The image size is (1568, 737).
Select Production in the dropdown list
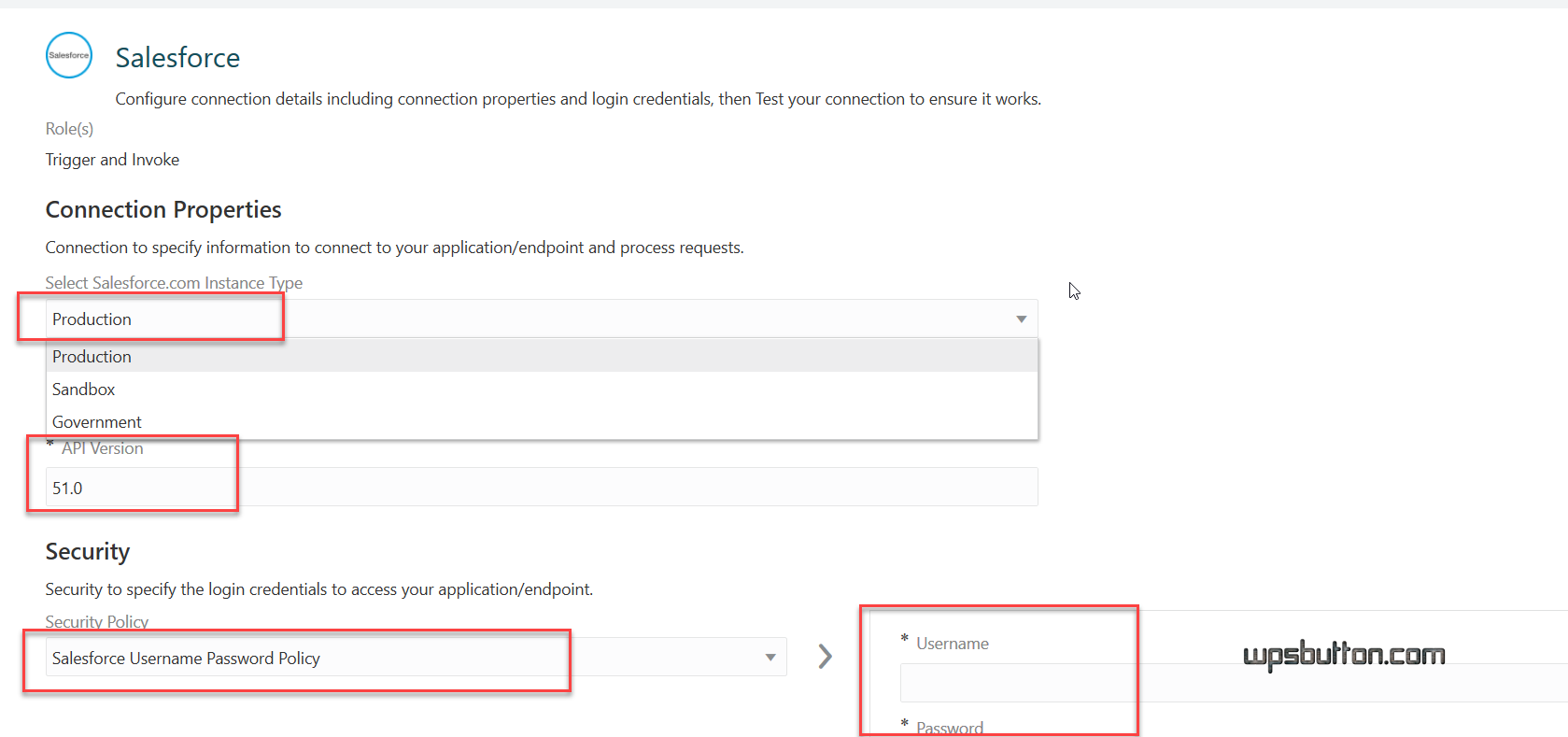click(x=542, y=356)
